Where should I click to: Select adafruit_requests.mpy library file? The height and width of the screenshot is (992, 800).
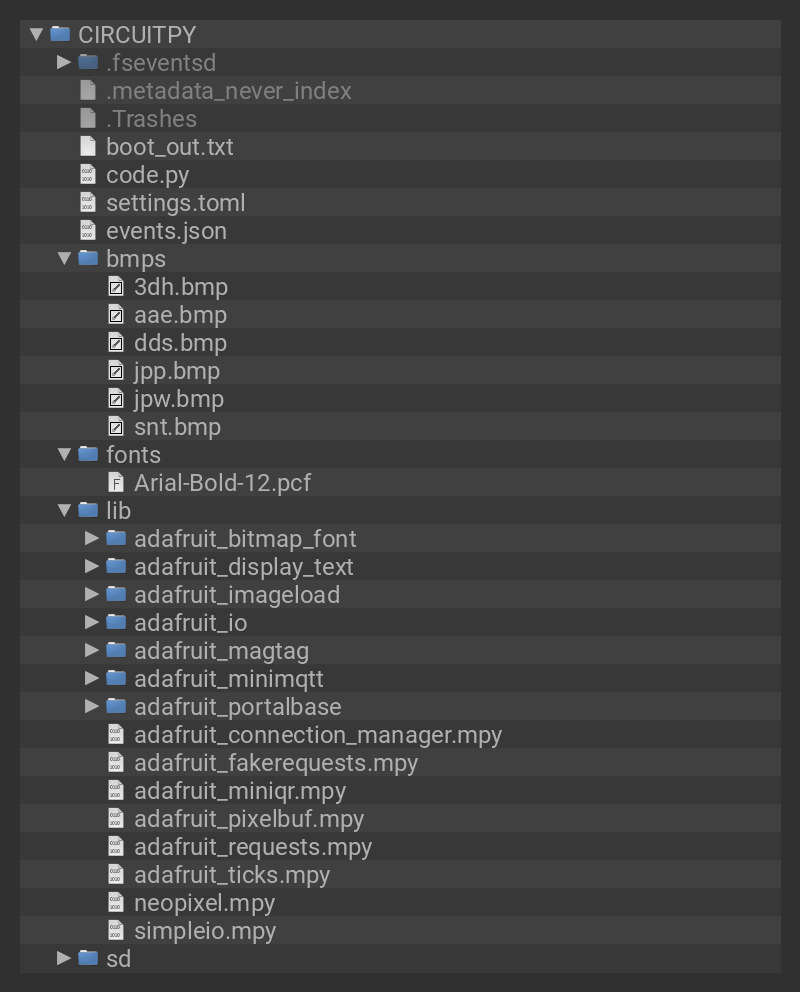pyautogui.click(x=252, y=847)
